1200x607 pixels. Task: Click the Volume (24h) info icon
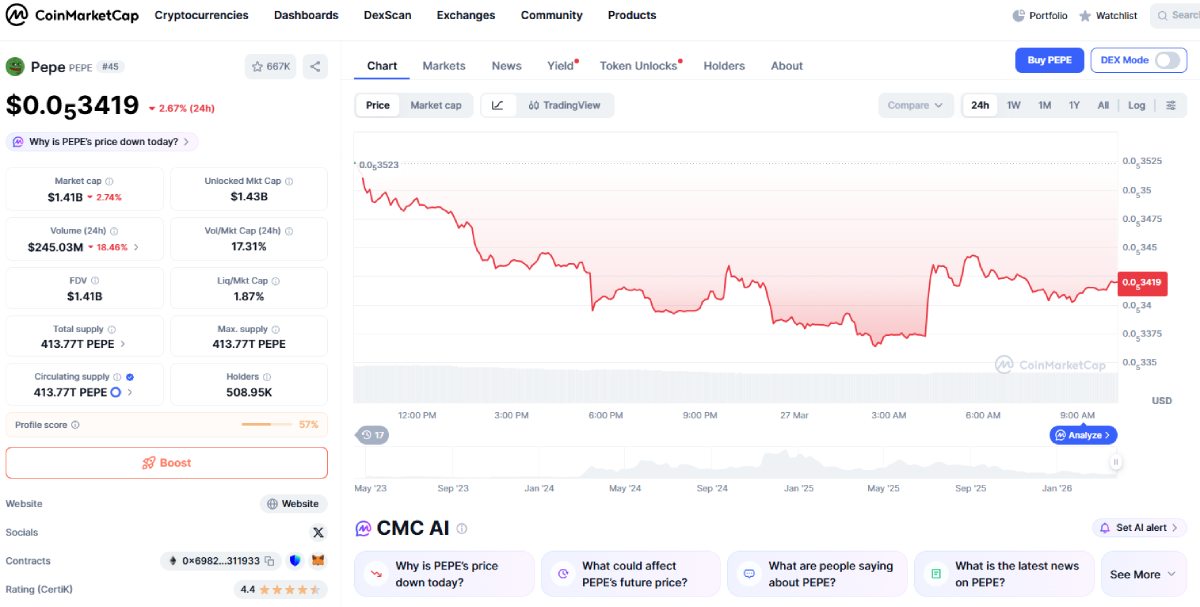point(114,231)
